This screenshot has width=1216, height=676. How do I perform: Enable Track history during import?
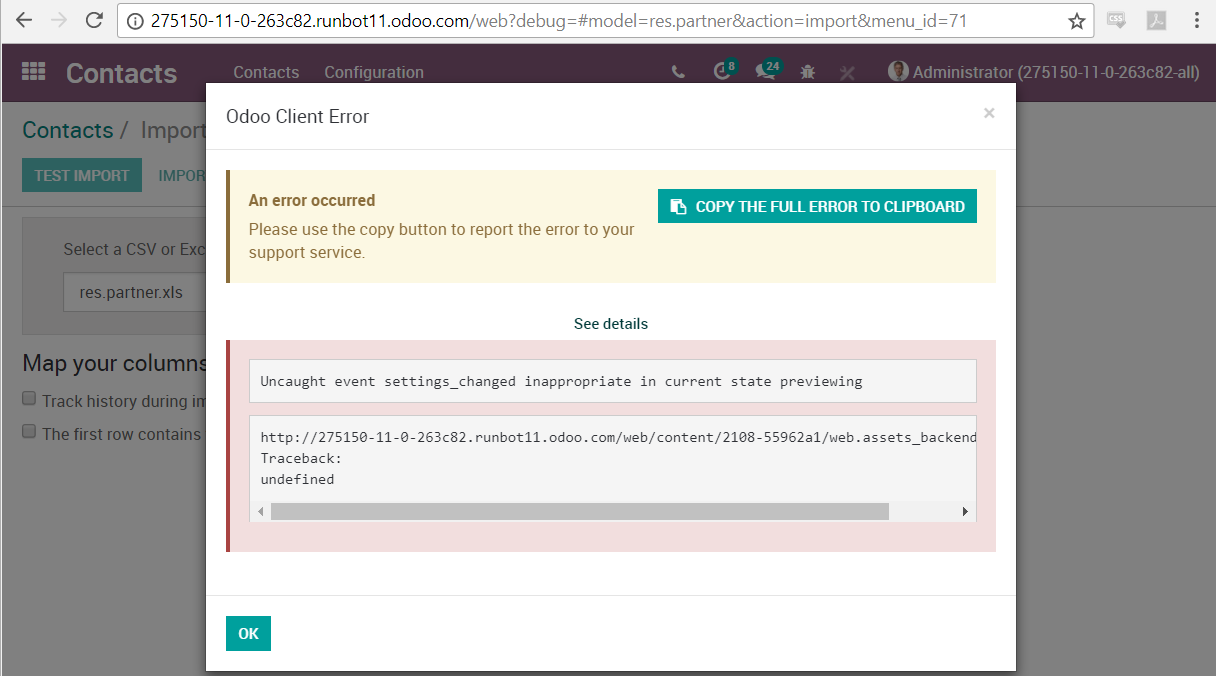pyautogui.click(x=29, y=397)
